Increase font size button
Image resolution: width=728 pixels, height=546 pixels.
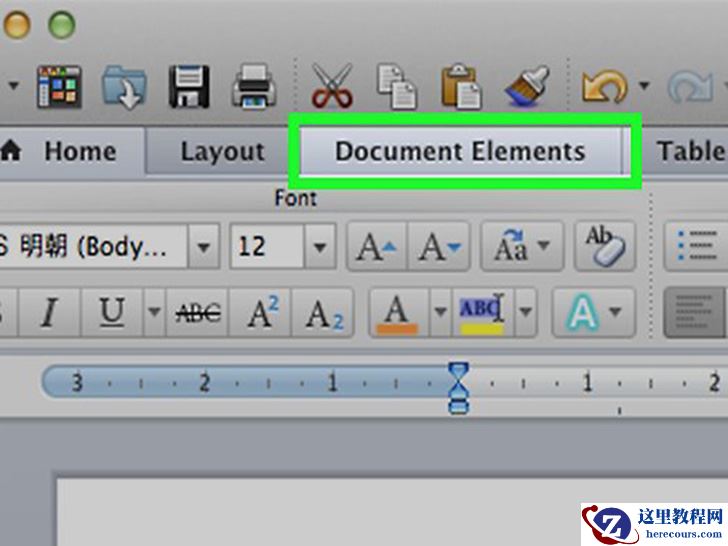[377, 247]
